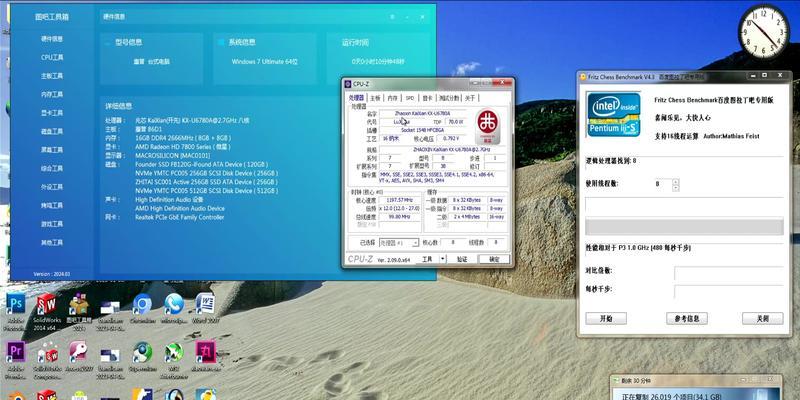Viewport: 800px width, 400px height.
Task: Select 内存工具 in toolbox sidebar
Action: click(x=52, y=94)
